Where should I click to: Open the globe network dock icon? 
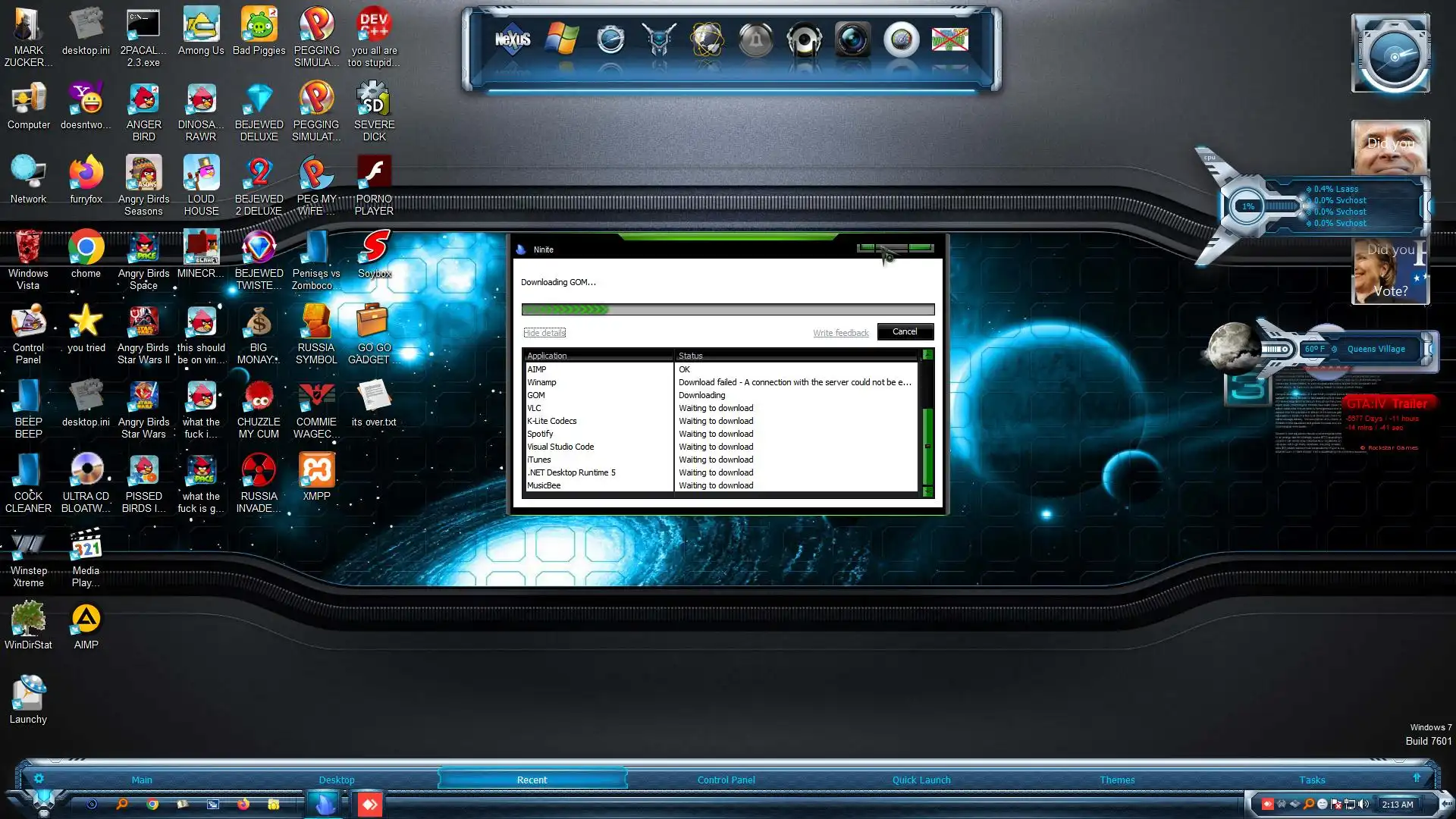[707, 39]
